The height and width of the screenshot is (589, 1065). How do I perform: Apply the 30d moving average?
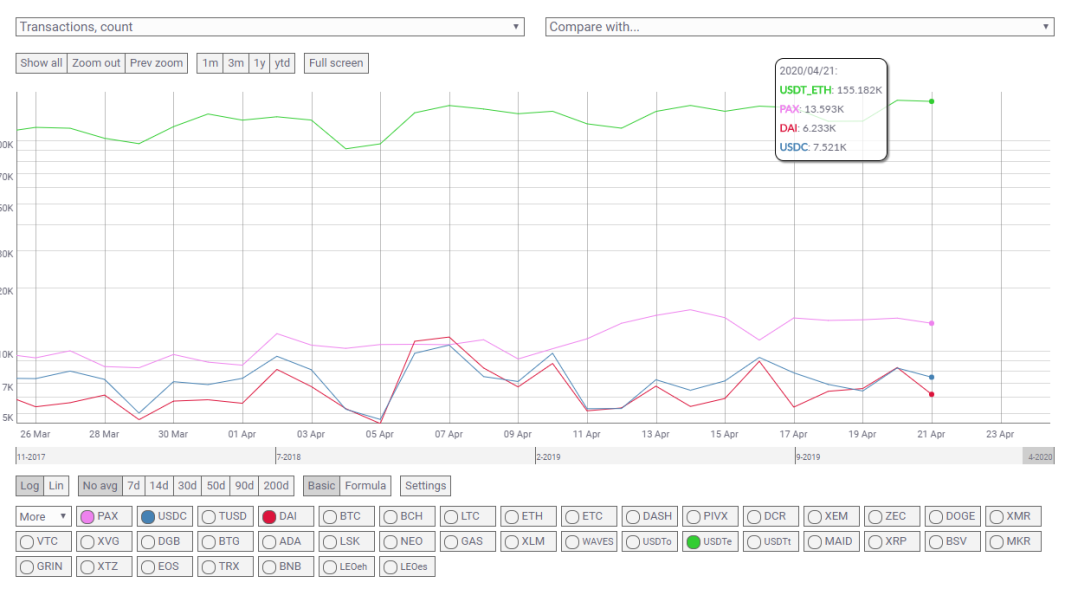coord(187,486)
